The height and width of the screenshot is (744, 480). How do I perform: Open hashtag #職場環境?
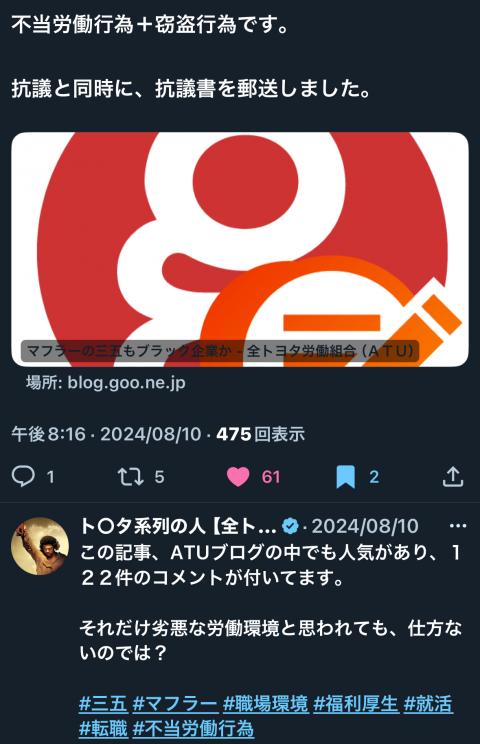pos(266,704)
